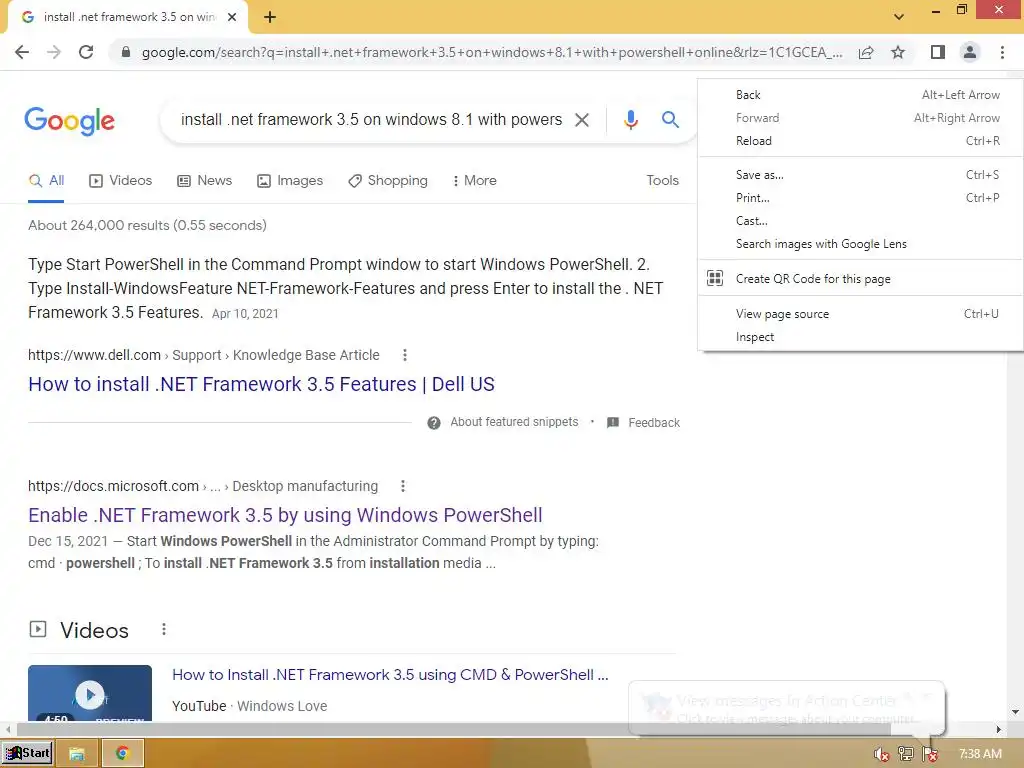Select Save as... from context menu
Image resolution: width=1024 pixels, height=768 pixels.
[860, 175]
